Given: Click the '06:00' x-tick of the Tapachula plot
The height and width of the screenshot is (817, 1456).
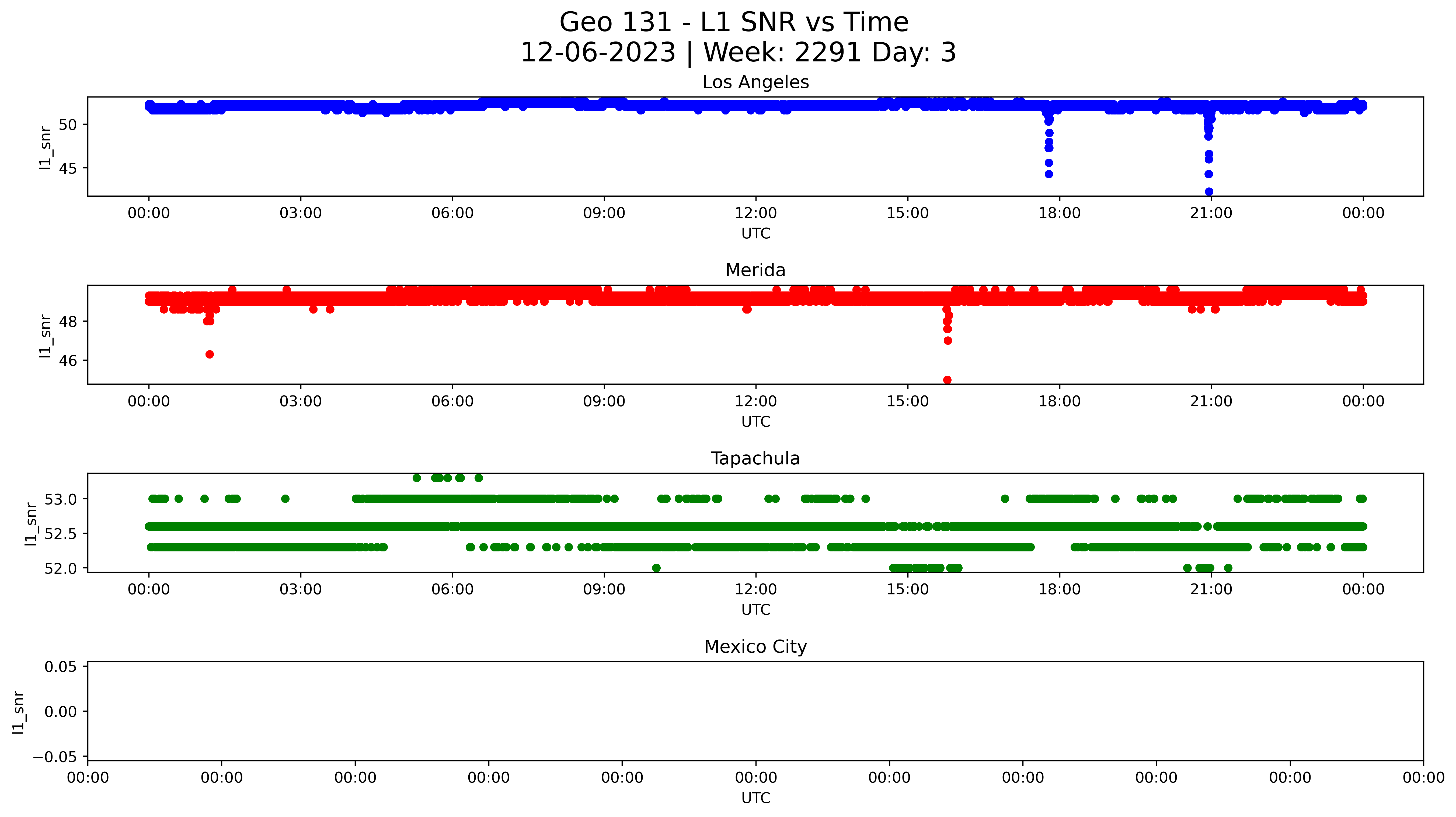Looking at the screenshot, I should [452, 589].
